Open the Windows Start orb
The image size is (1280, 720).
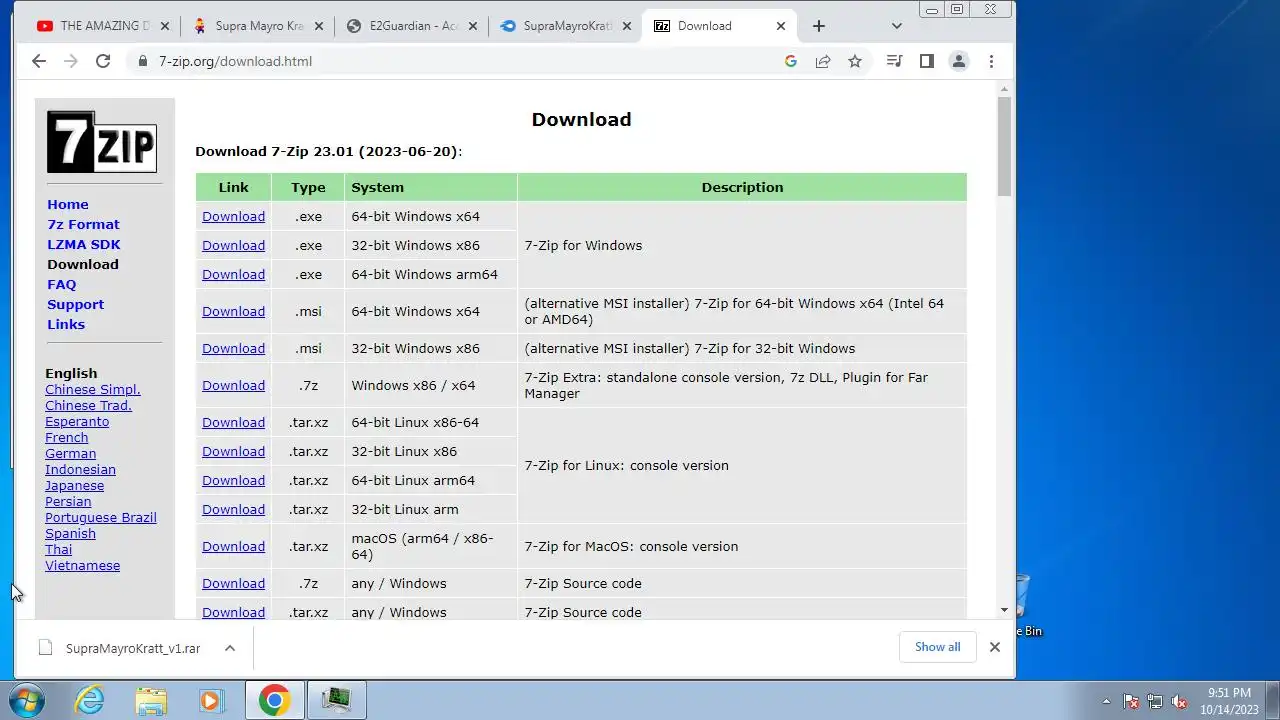[x=26, y=700]
